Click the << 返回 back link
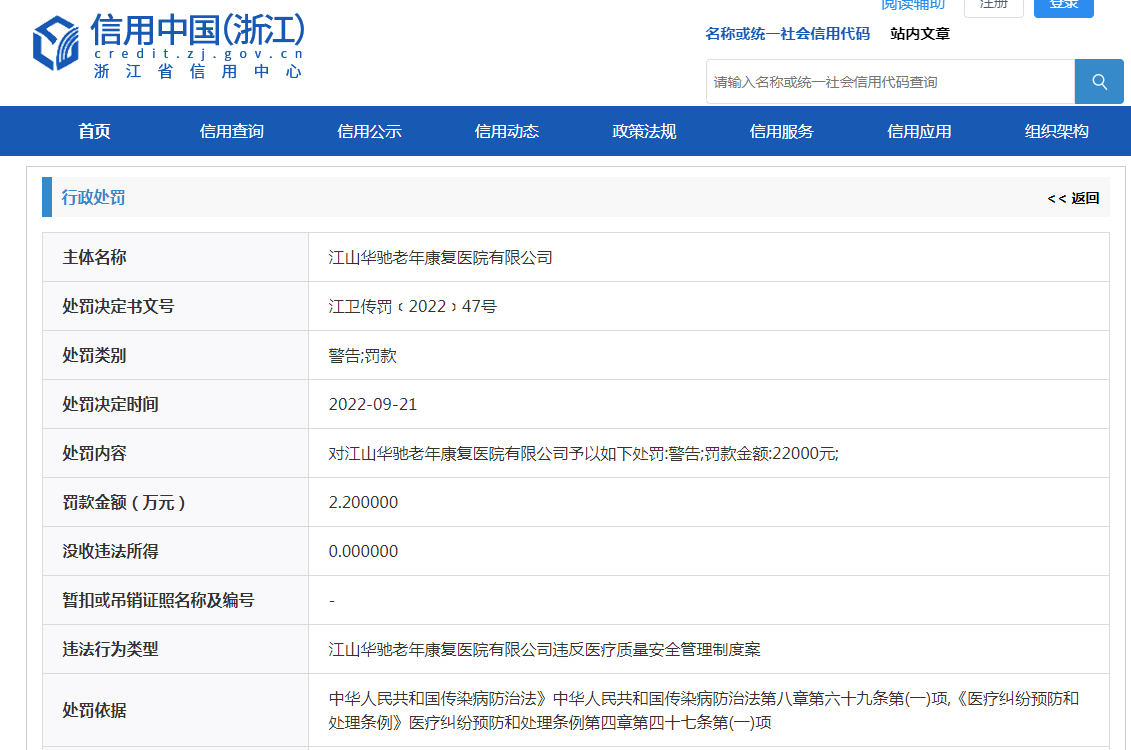This screenshot has width=1131, height=750. pyautogui.click(x=1073, y=198)
